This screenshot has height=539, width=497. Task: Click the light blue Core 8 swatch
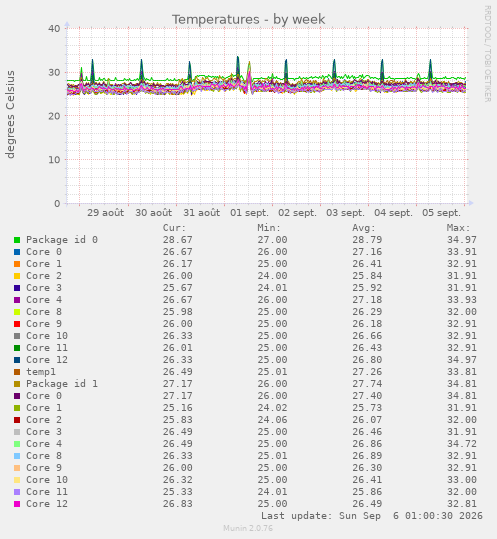(17, 456)
